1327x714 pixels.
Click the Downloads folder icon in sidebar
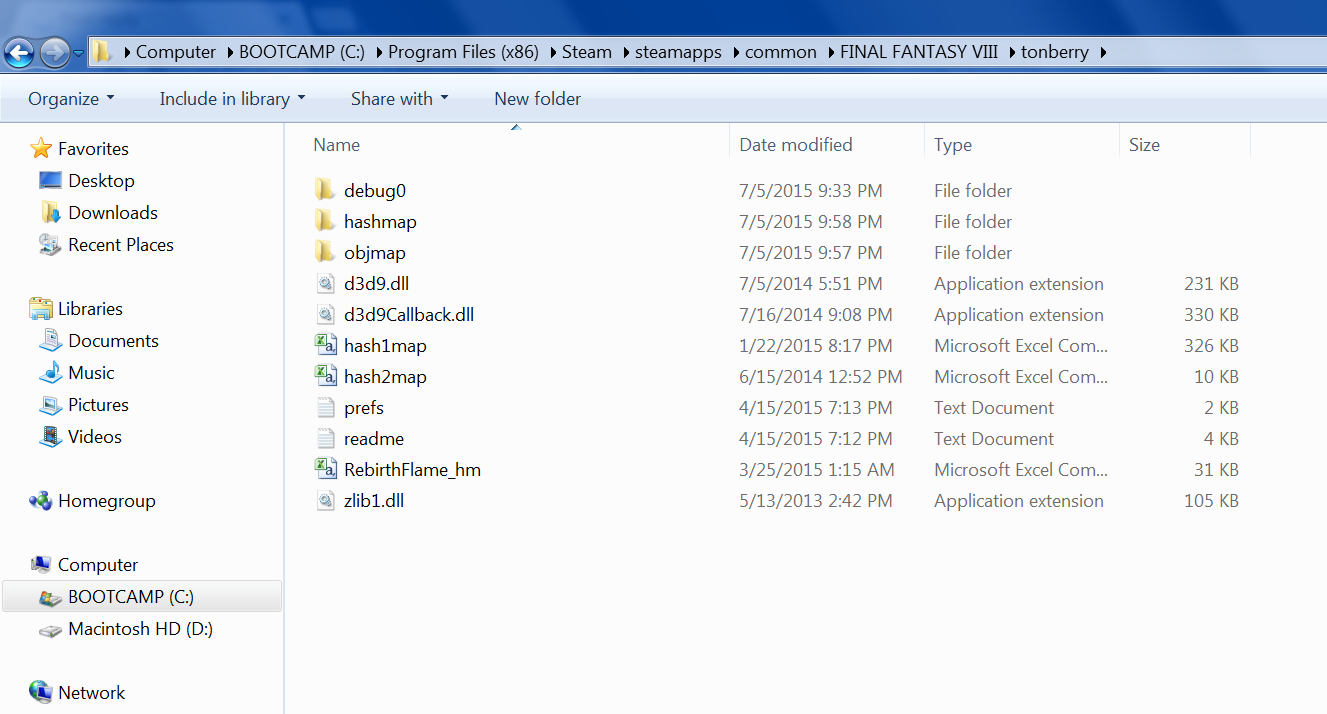pyautogui.click(x=50, y=212)
